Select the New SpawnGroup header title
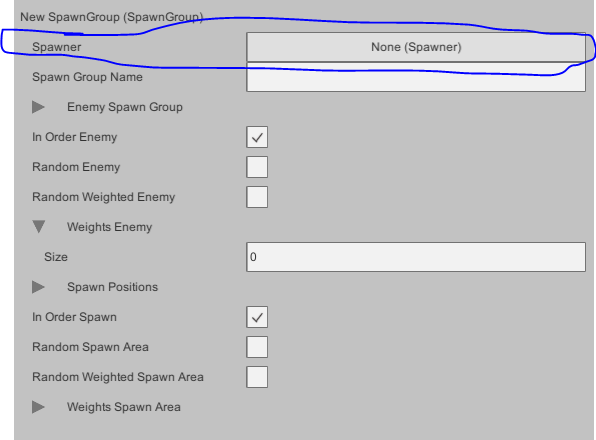This screenshot has height=440, width=596. 111,17
